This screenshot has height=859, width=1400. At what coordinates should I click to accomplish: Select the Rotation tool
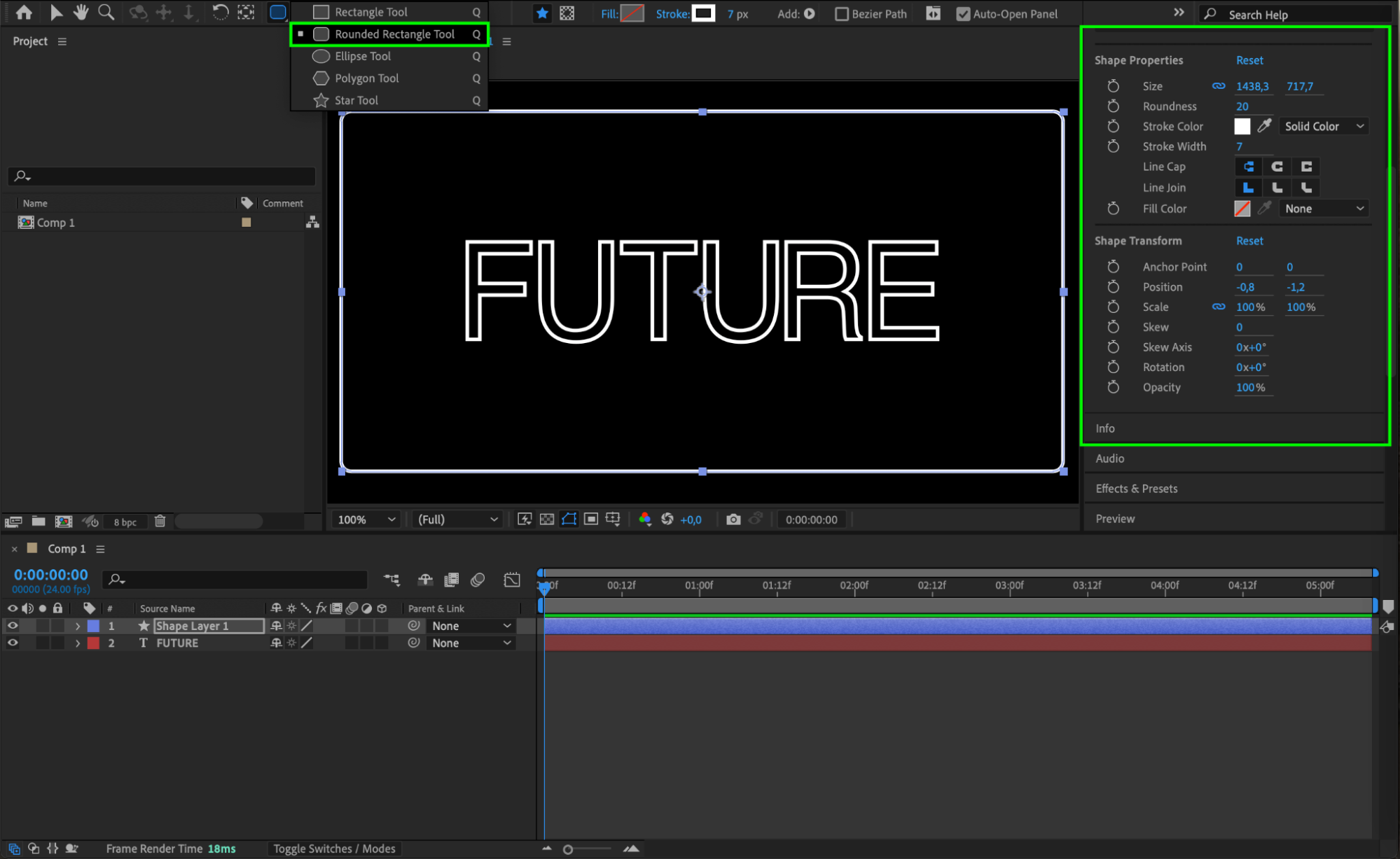(220, 12)
